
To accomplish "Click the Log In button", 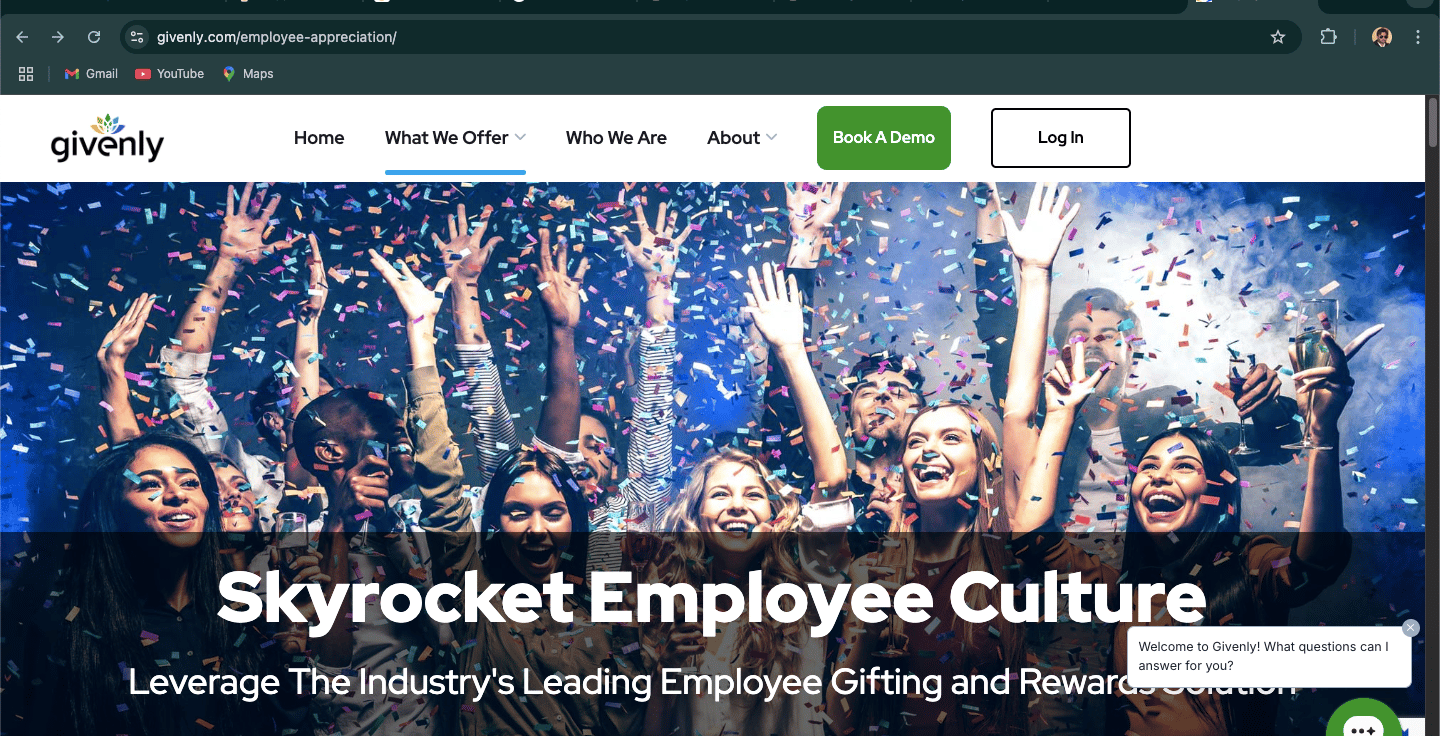I will pyautogui.click(x=1061, y=138).
